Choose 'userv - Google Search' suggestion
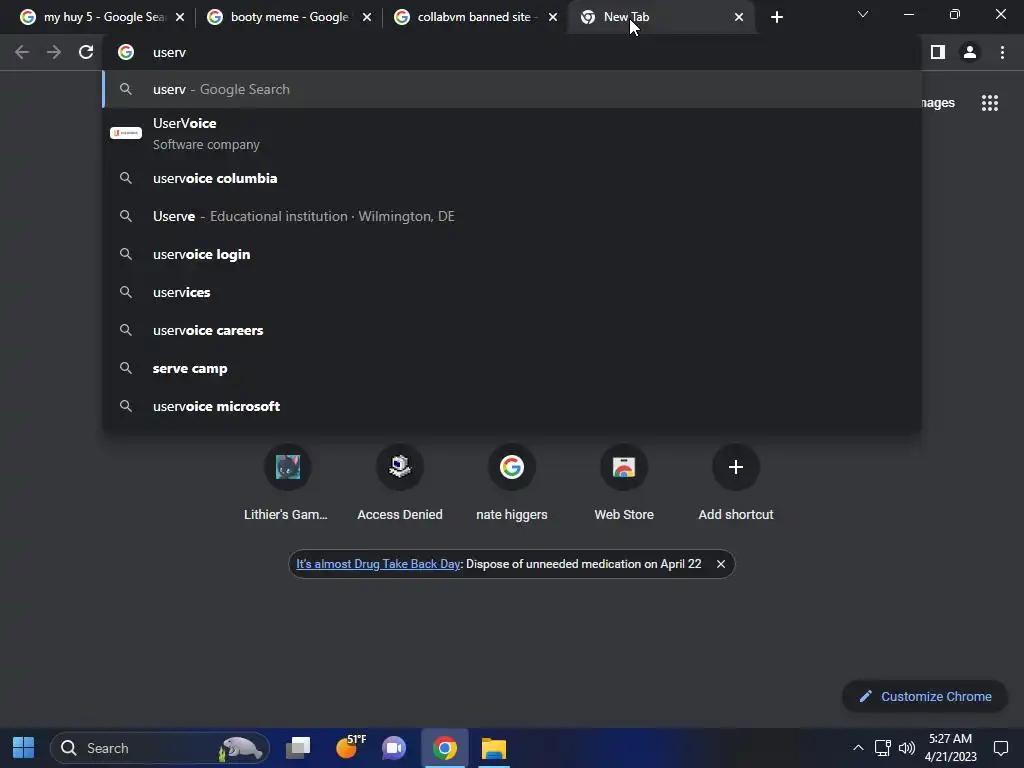This screenshot has height=768, width=1024. tap(511, 89)
